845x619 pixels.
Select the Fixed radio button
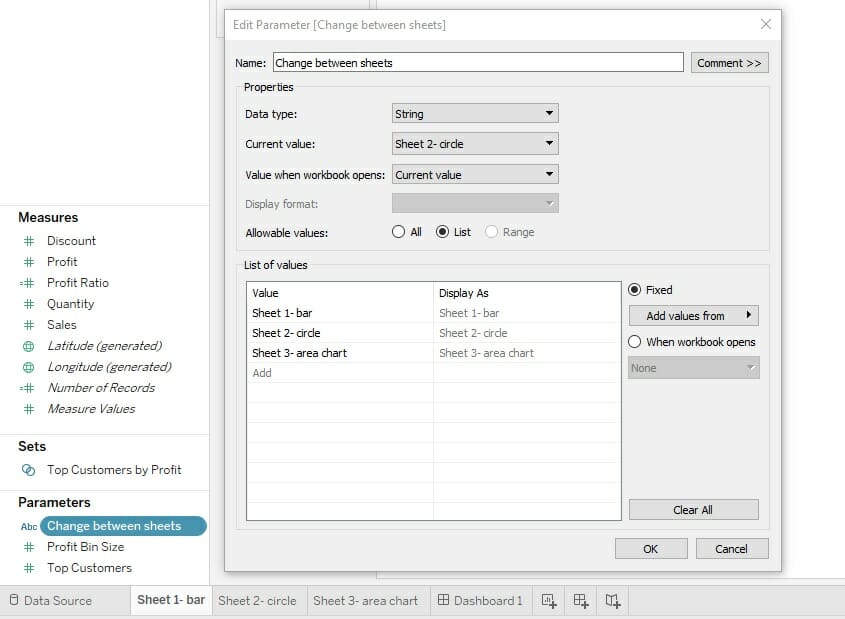[x=635, y=290]
